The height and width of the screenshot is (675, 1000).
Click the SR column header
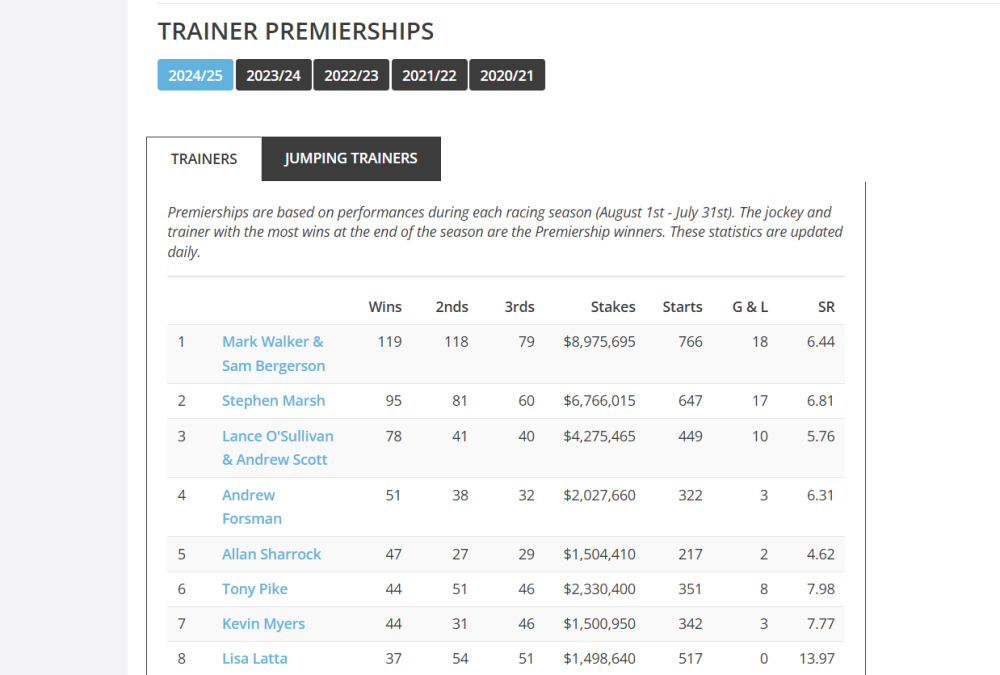(825, 307)
